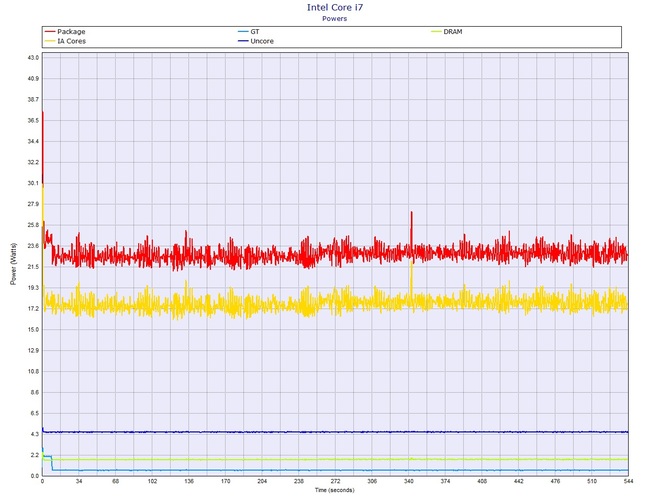Image resolution: width=670 pixels, height=502 pixels.
Task: Click the 4.3 y-axis value
Action: click(35, 434)
